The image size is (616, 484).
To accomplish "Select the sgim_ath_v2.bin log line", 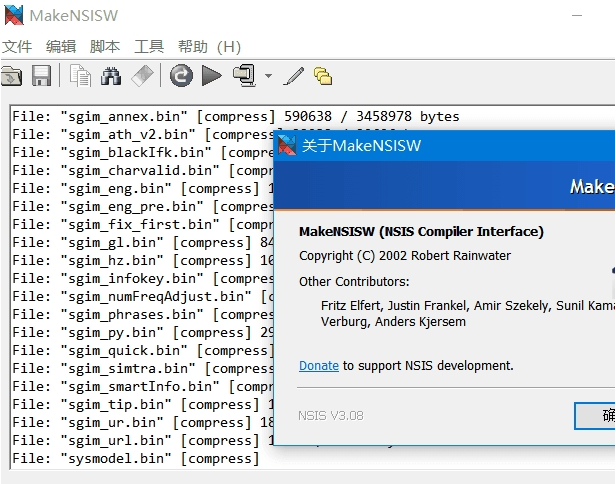I will pos(143,135).
